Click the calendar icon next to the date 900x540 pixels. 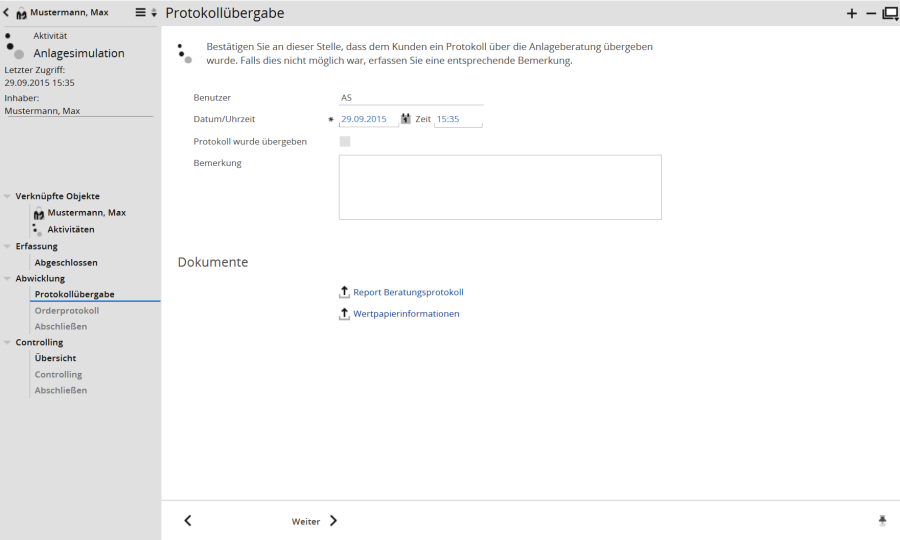406,119
